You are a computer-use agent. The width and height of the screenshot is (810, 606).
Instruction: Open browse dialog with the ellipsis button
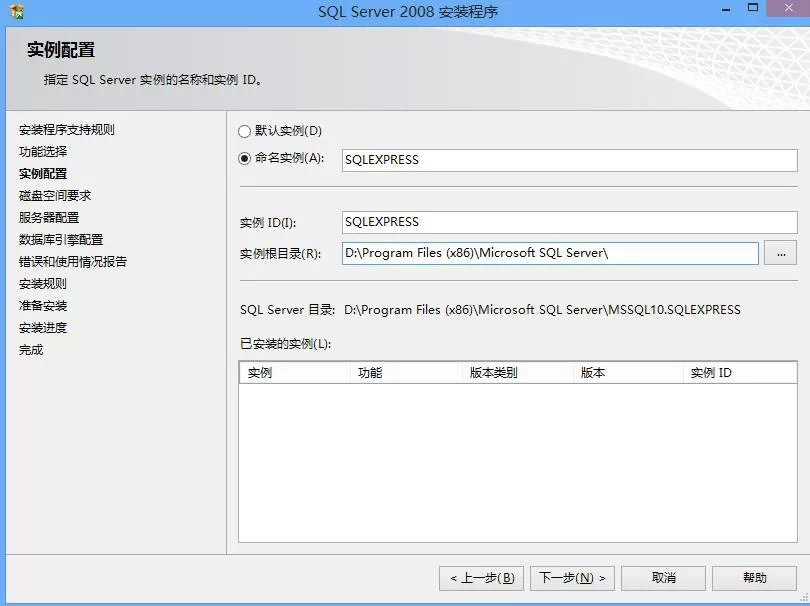(780, 253)
